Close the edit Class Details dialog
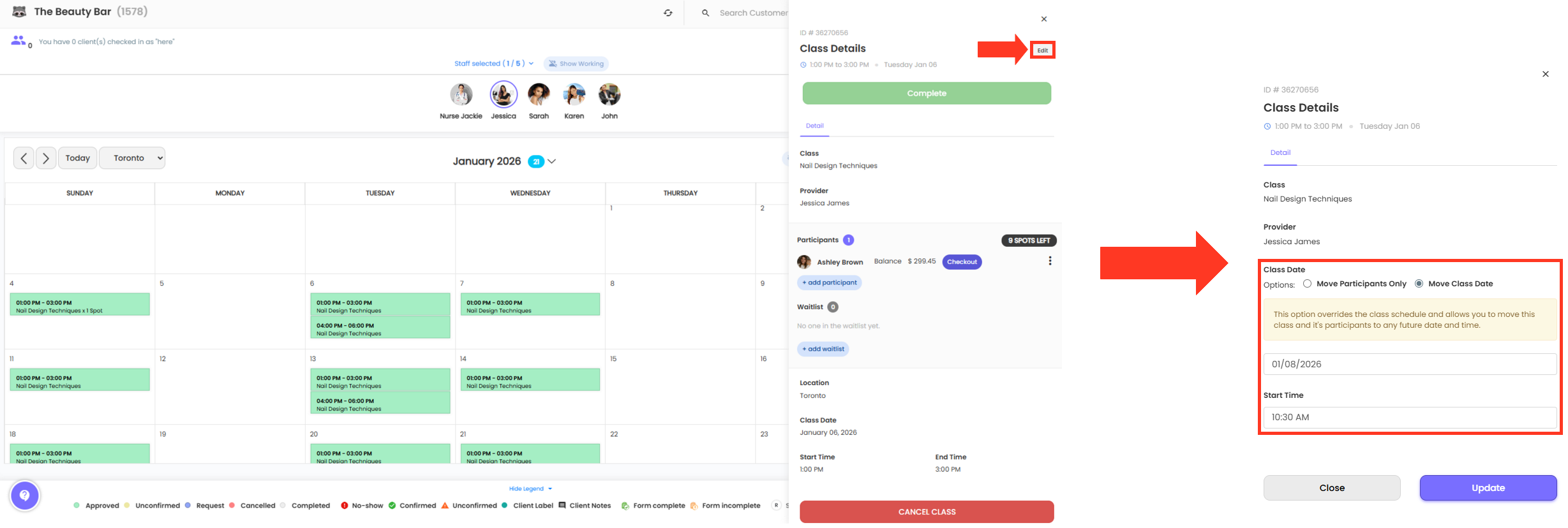 click(1546, 74)
